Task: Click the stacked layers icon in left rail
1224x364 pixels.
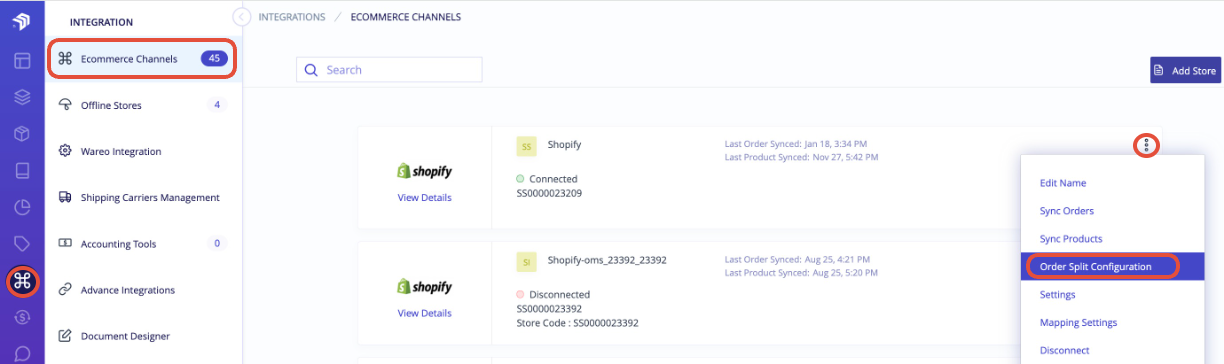Action: [x=22, y=97]
